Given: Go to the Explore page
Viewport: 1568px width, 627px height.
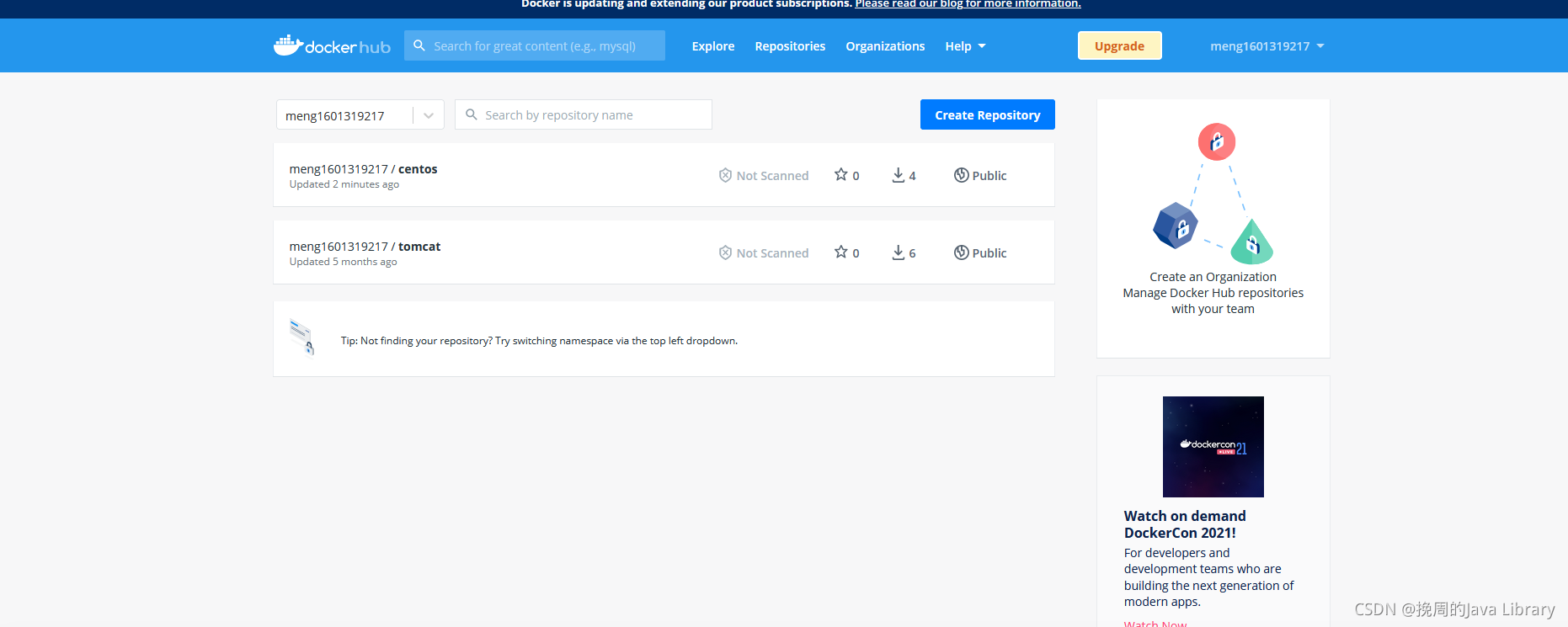Looking at the screenshot, I should [713, 46].
